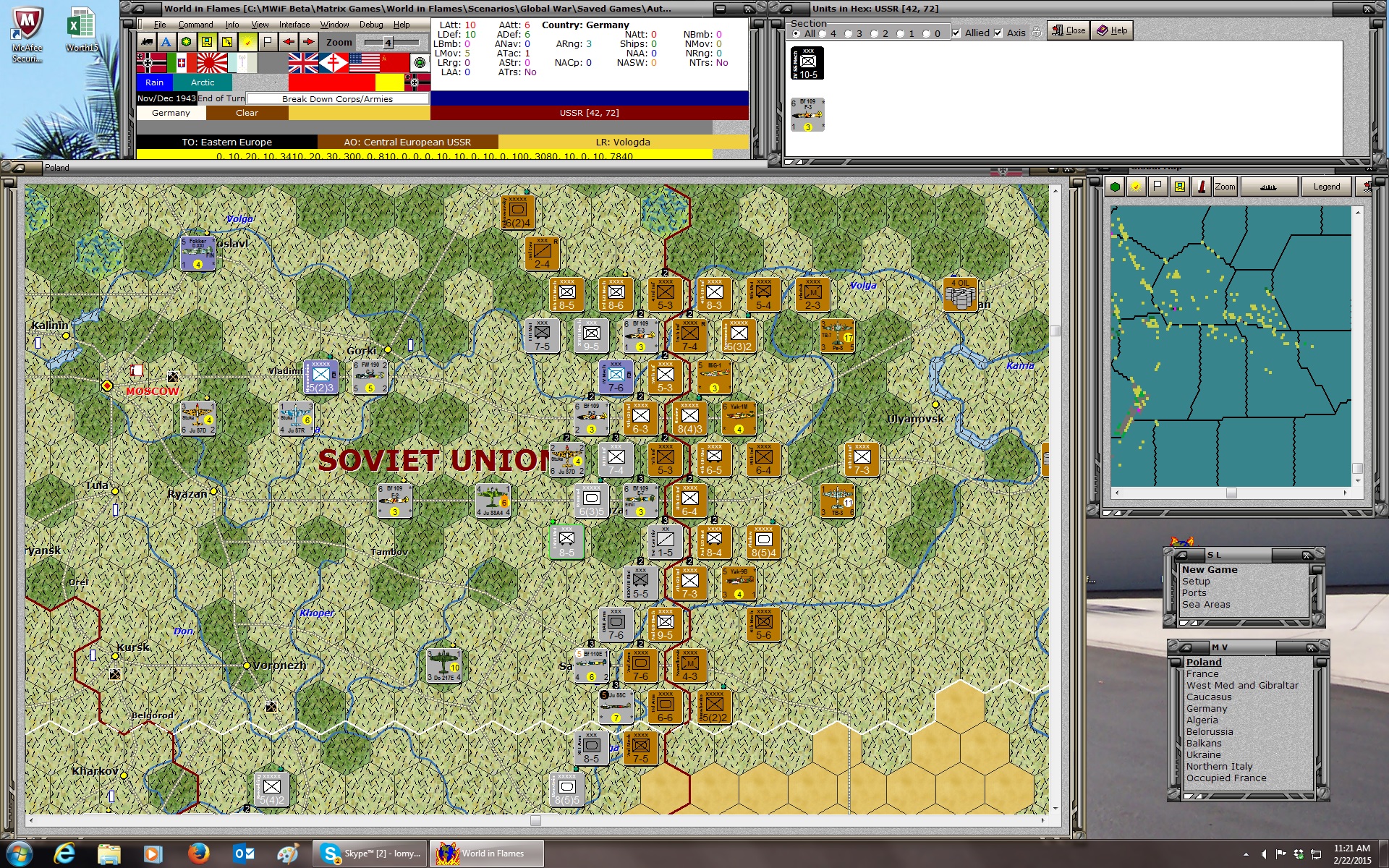Screen dimensions: 1389x868
Task: Select section 0 radio button
Action: [x=927, y=33]
